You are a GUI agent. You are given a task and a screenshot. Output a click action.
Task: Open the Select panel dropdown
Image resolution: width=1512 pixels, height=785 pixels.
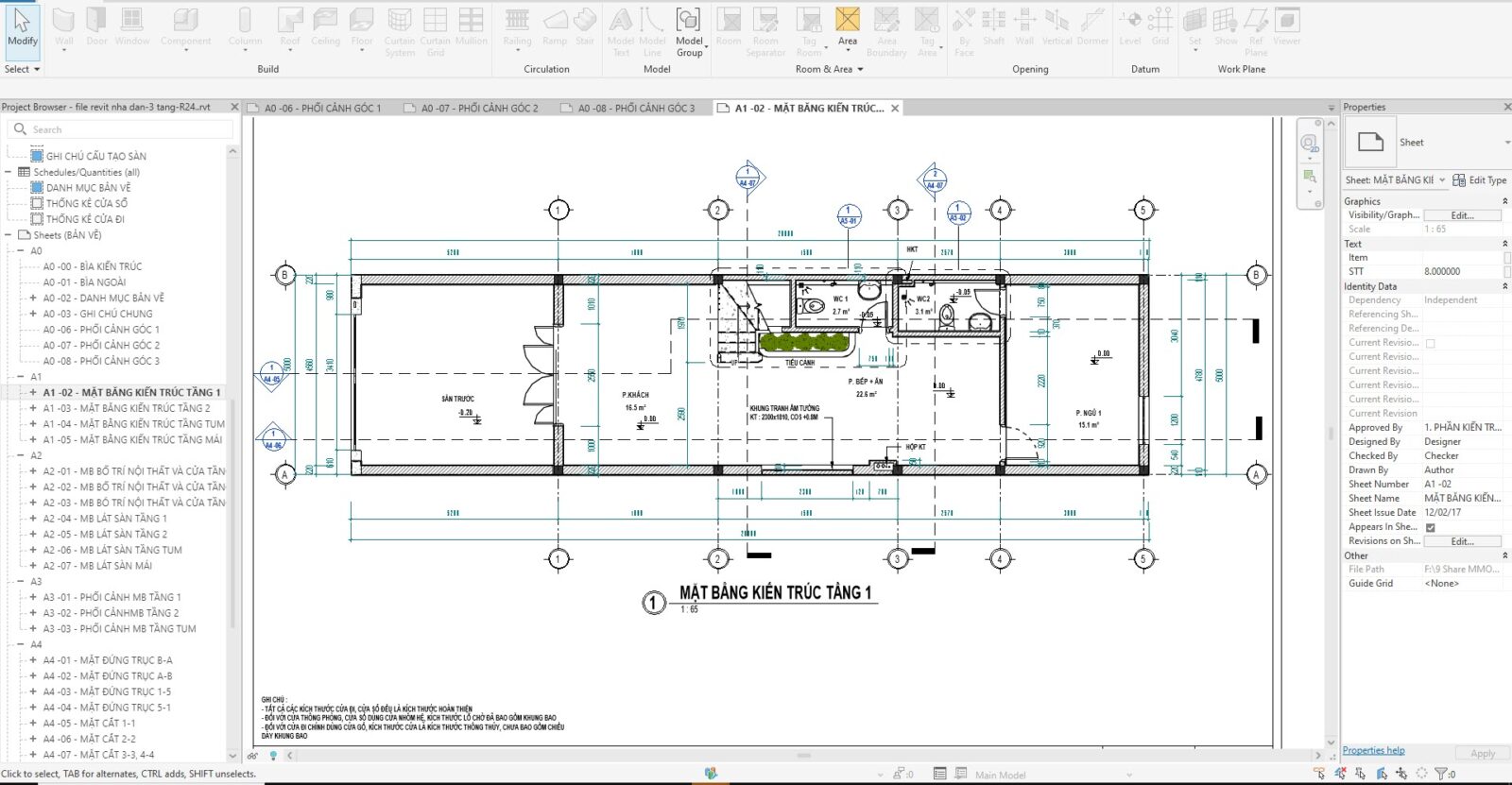tap(23, 69)
